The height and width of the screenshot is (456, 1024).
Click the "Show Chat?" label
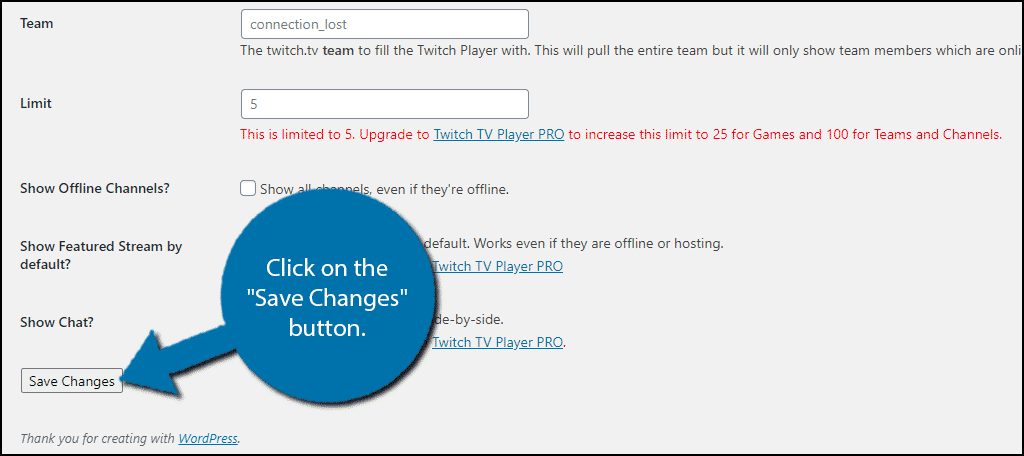tap(57, 322)
